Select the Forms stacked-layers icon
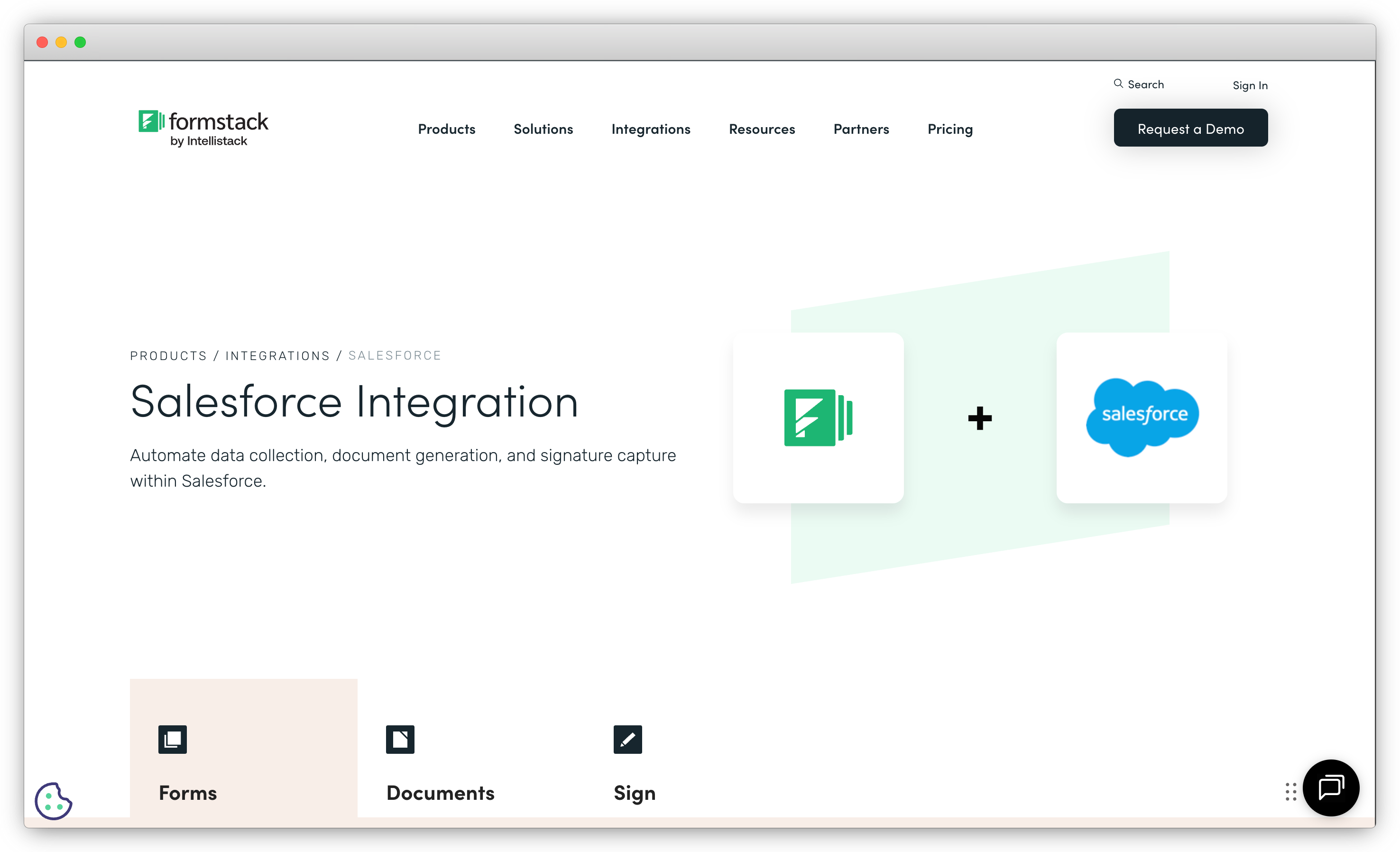1400x852 pixels. tap(172, 740)
